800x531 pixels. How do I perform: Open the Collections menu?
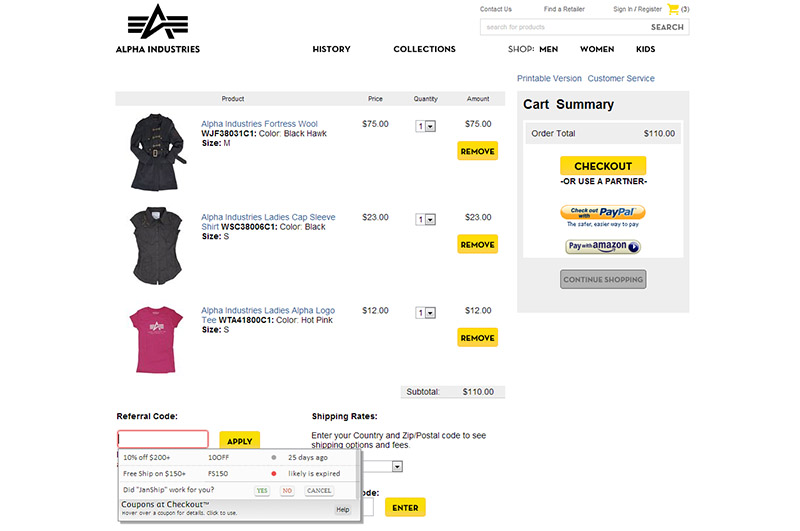424,49
